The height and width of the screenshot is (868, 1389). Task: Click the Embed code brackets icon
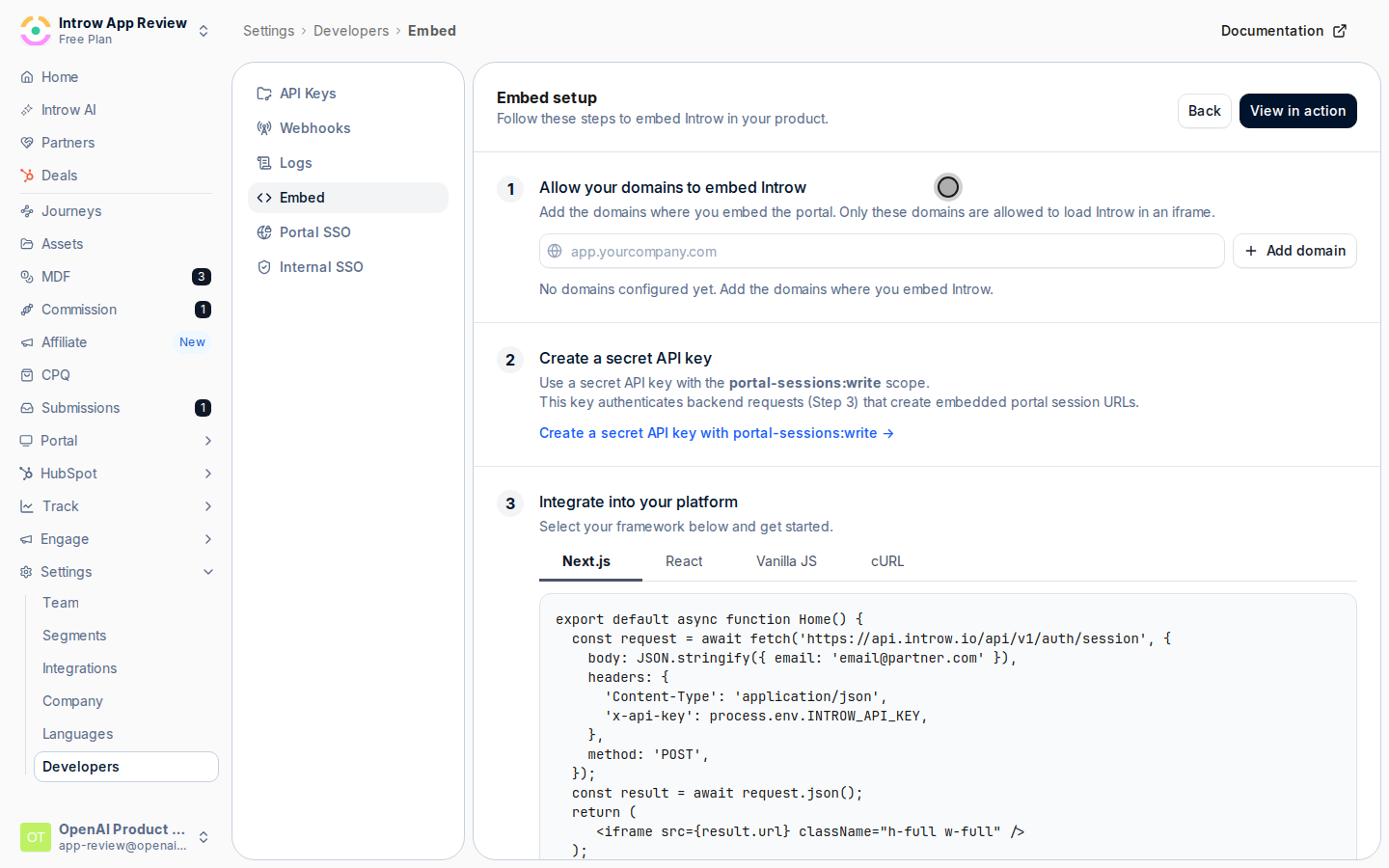[x=264, y=198]
